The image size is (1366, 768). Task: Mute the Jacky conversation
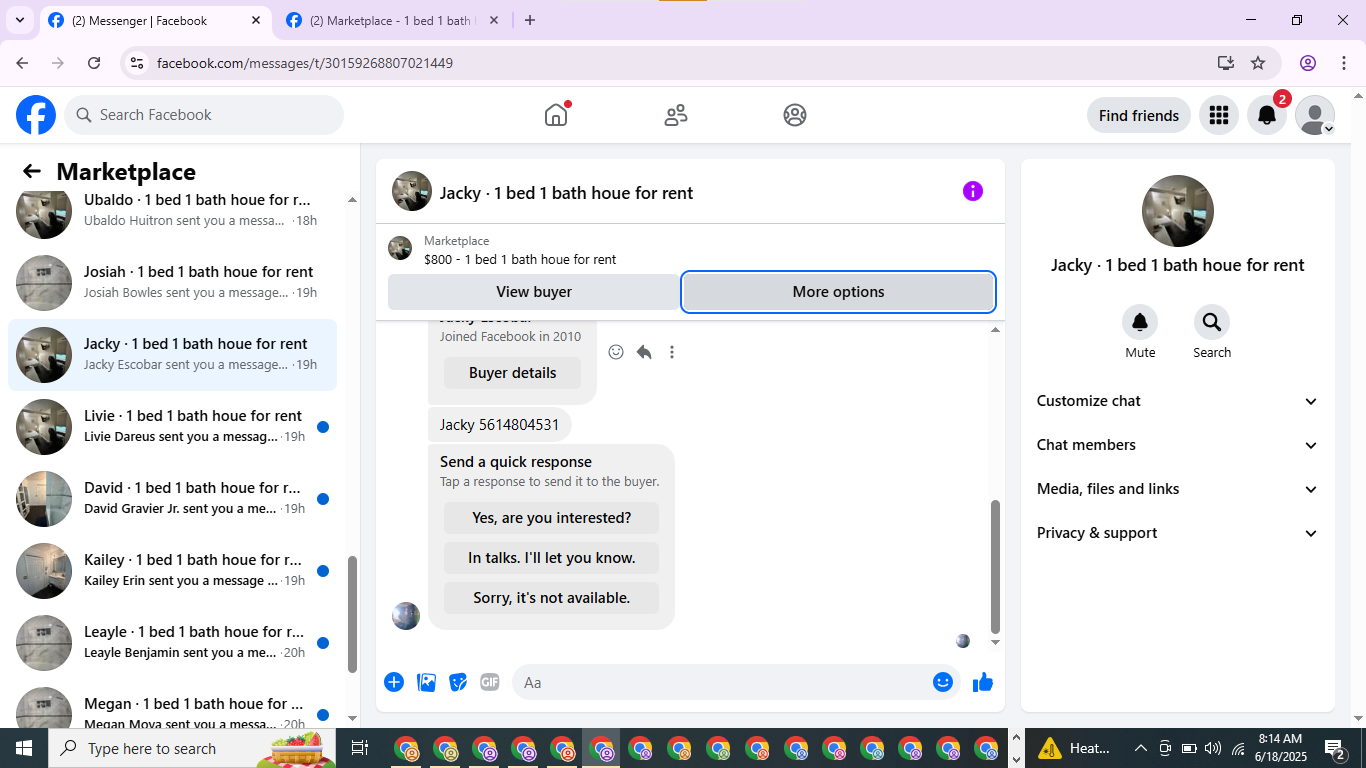1140,322
